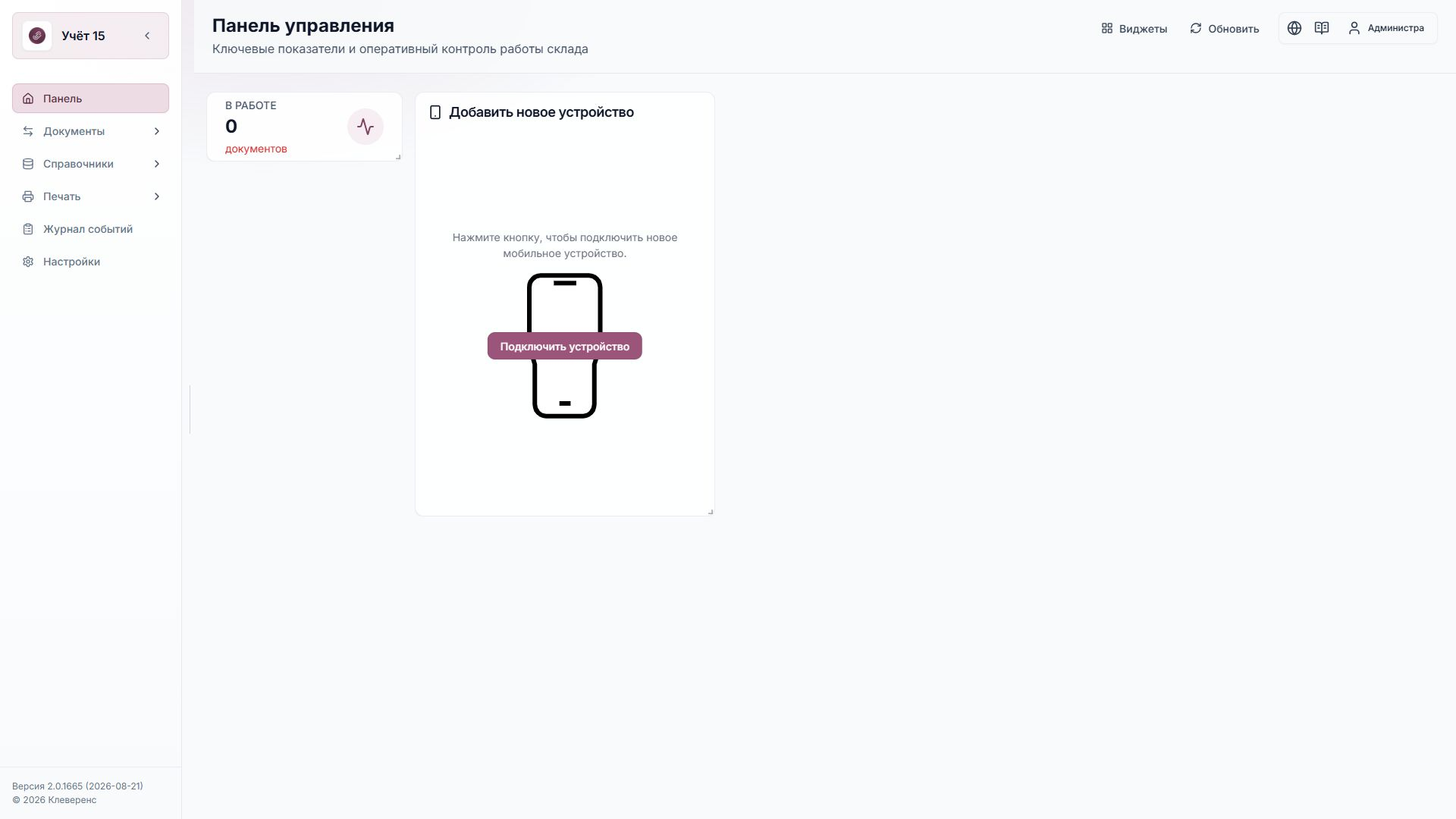Click resize handle of the device widget
Image resolution: width=1456 pixels, height=819 pixels.
coord(711,512)
